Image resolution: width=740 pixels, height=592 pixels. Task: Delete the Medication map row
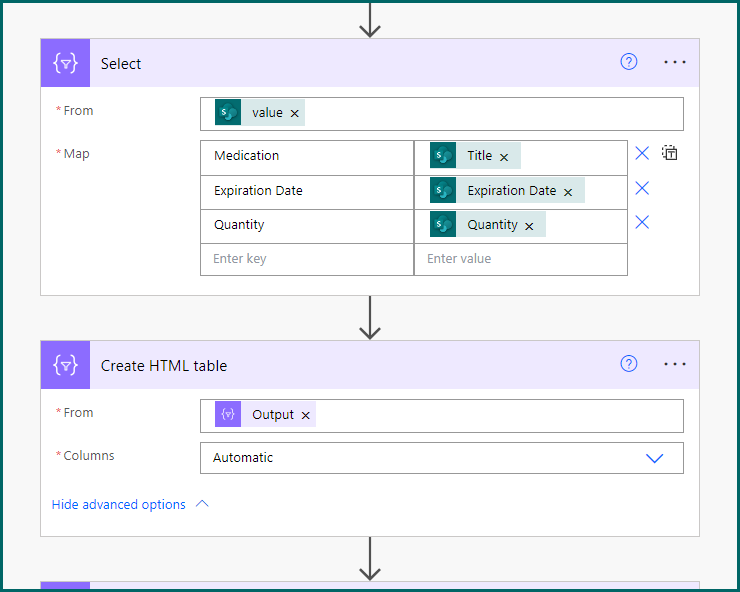pos(642,153)
